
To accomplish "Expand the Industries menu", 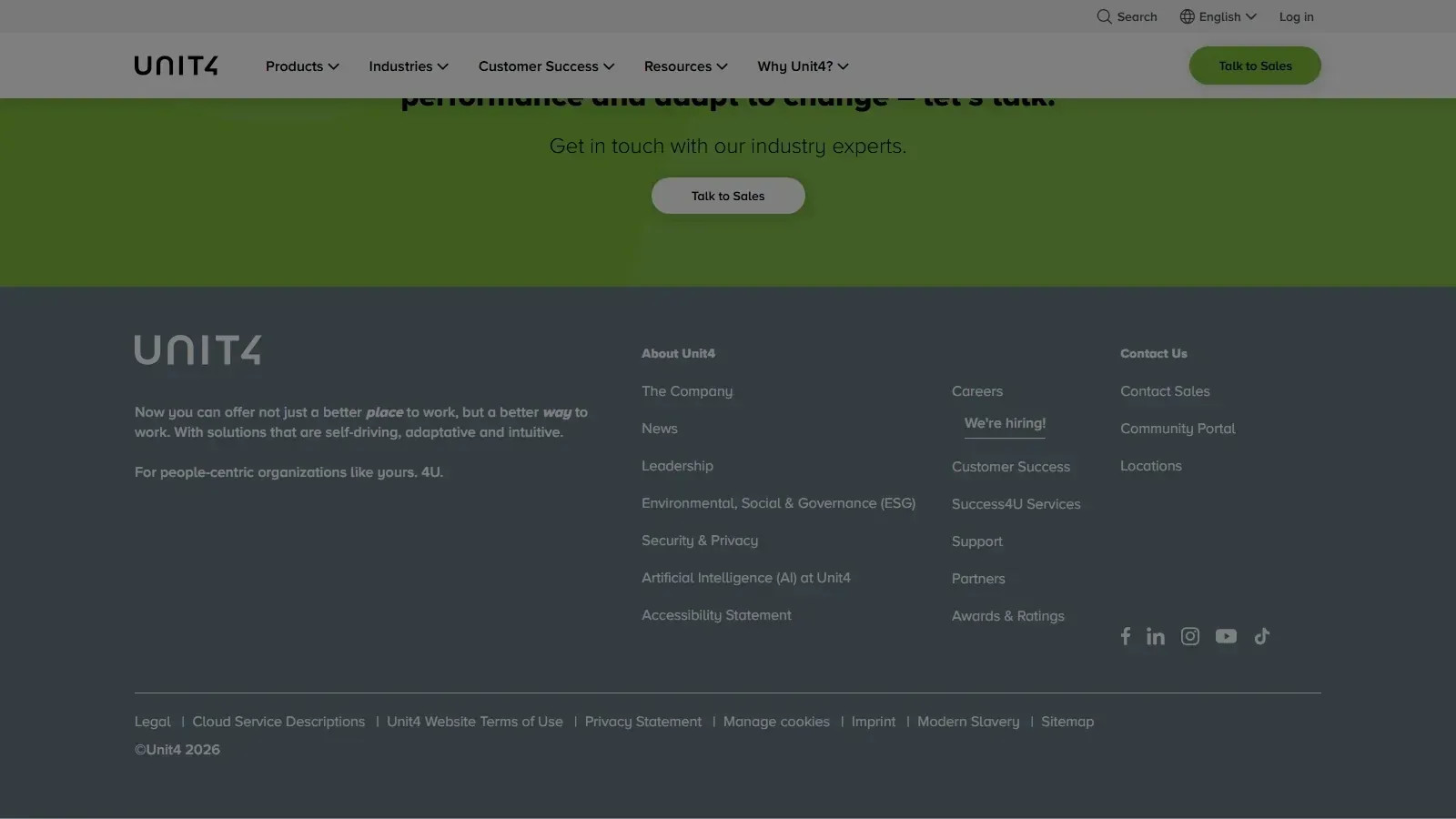I will tap(409, 66).
